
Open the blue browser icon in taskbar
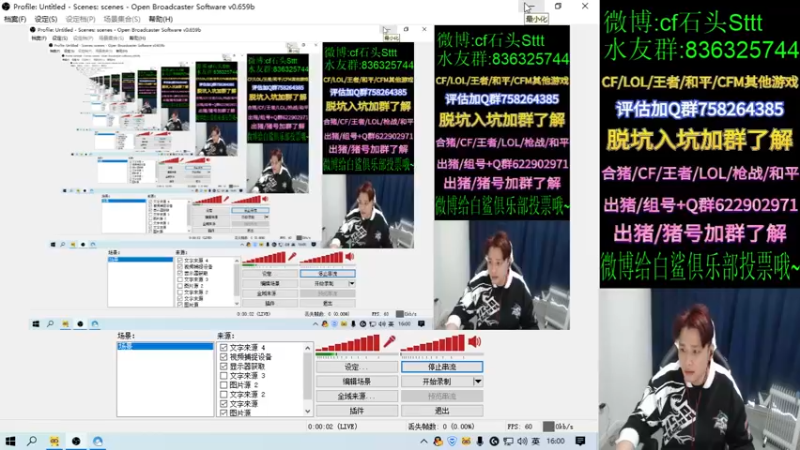click(x=97, y=441)
